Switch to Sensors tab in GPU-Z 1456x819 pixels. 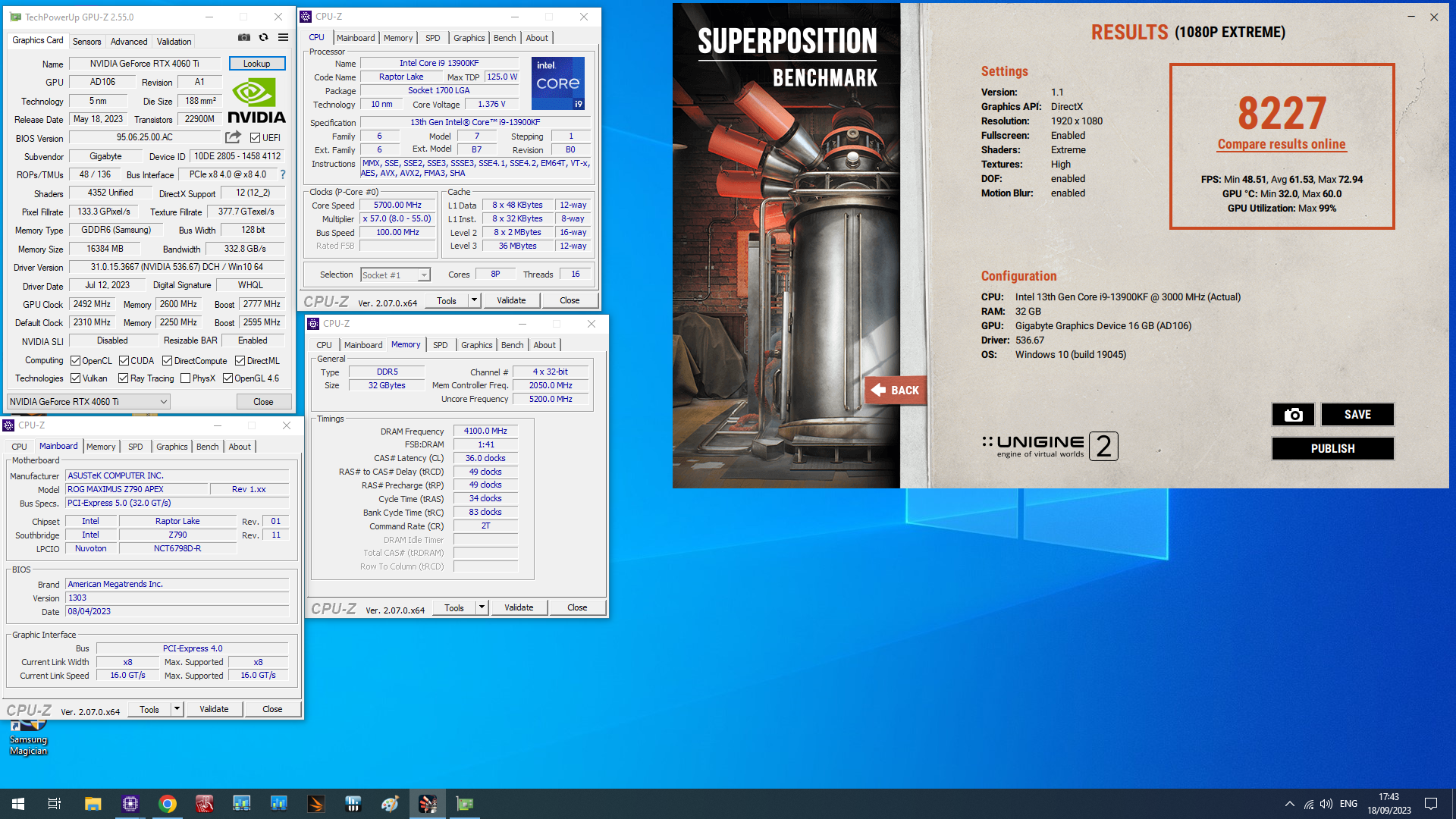(86, 42)
